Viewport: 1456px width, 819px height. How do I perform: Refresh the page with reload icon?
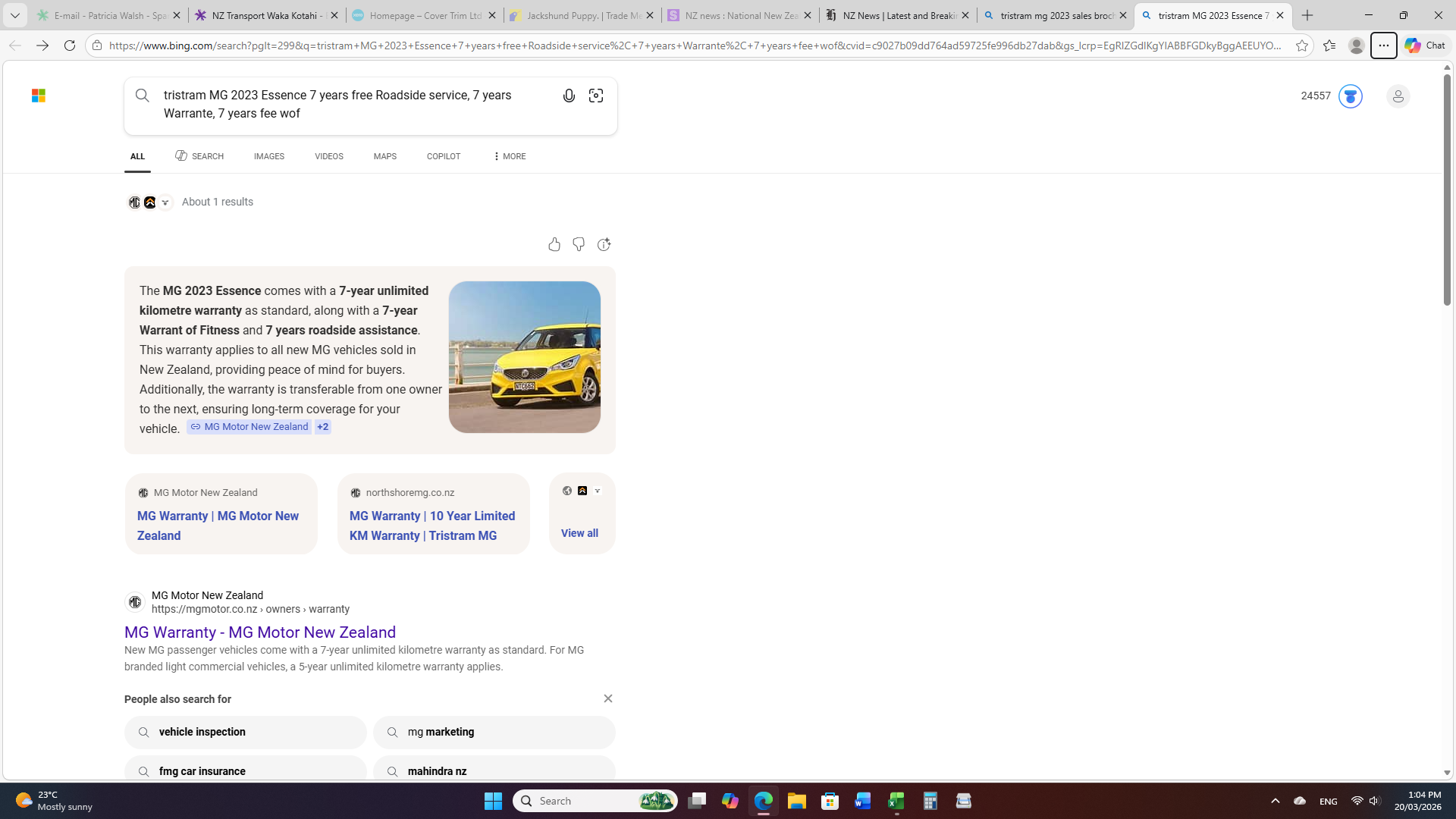(70, 45)
